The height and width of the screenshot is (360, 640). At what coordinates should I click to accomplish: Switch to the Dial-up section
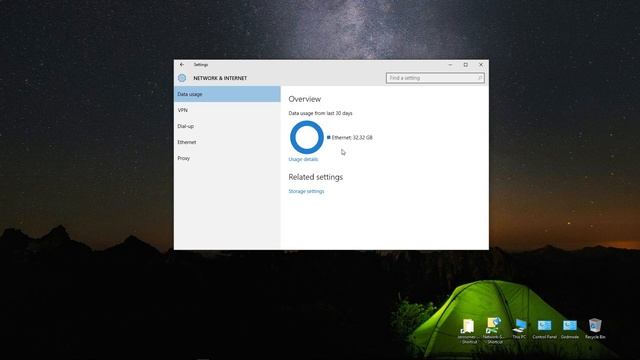[x=227, y=126]
